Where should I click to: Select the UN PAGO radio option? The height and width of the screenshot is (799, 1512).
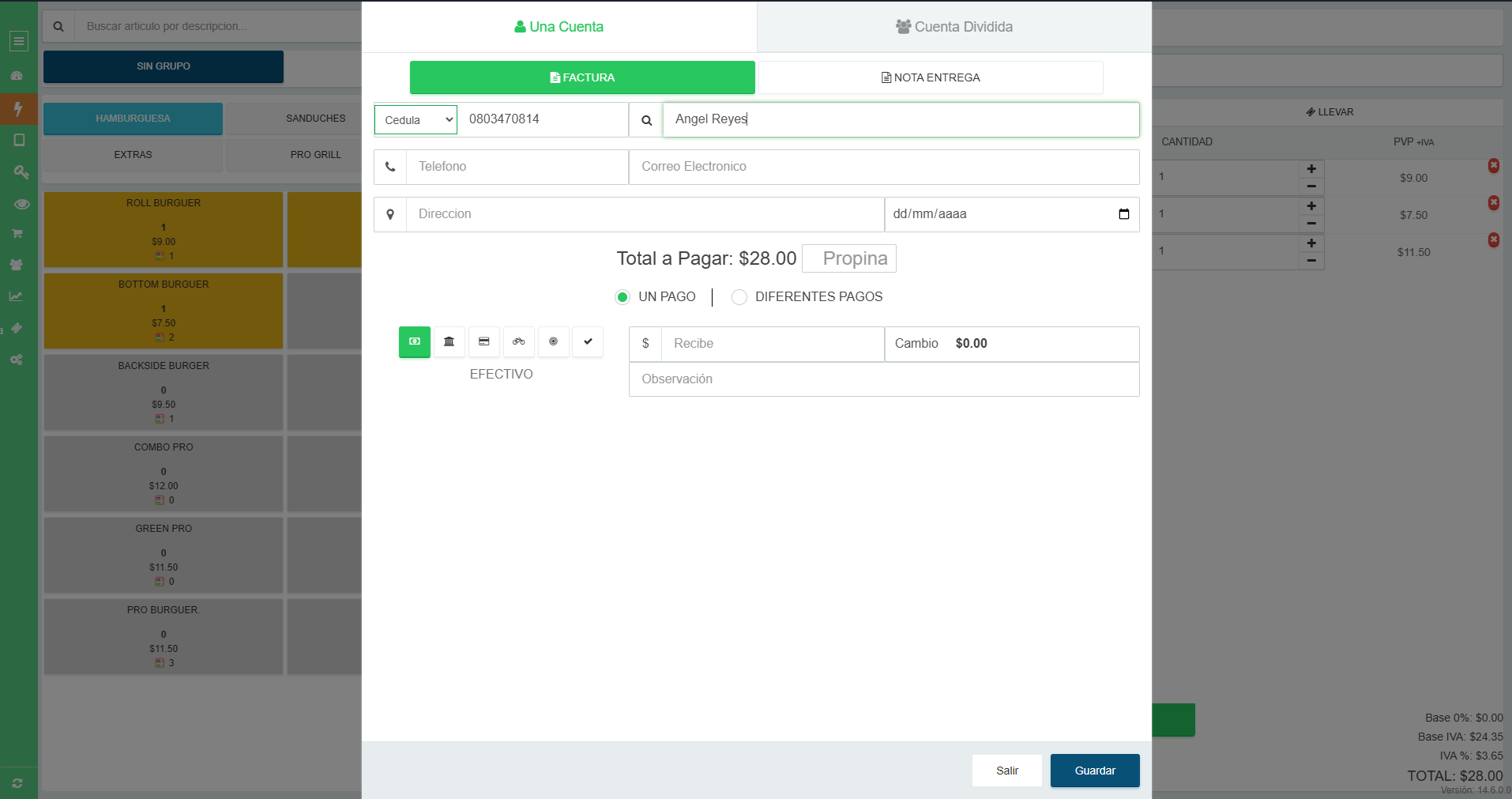(x=622, y=297)
